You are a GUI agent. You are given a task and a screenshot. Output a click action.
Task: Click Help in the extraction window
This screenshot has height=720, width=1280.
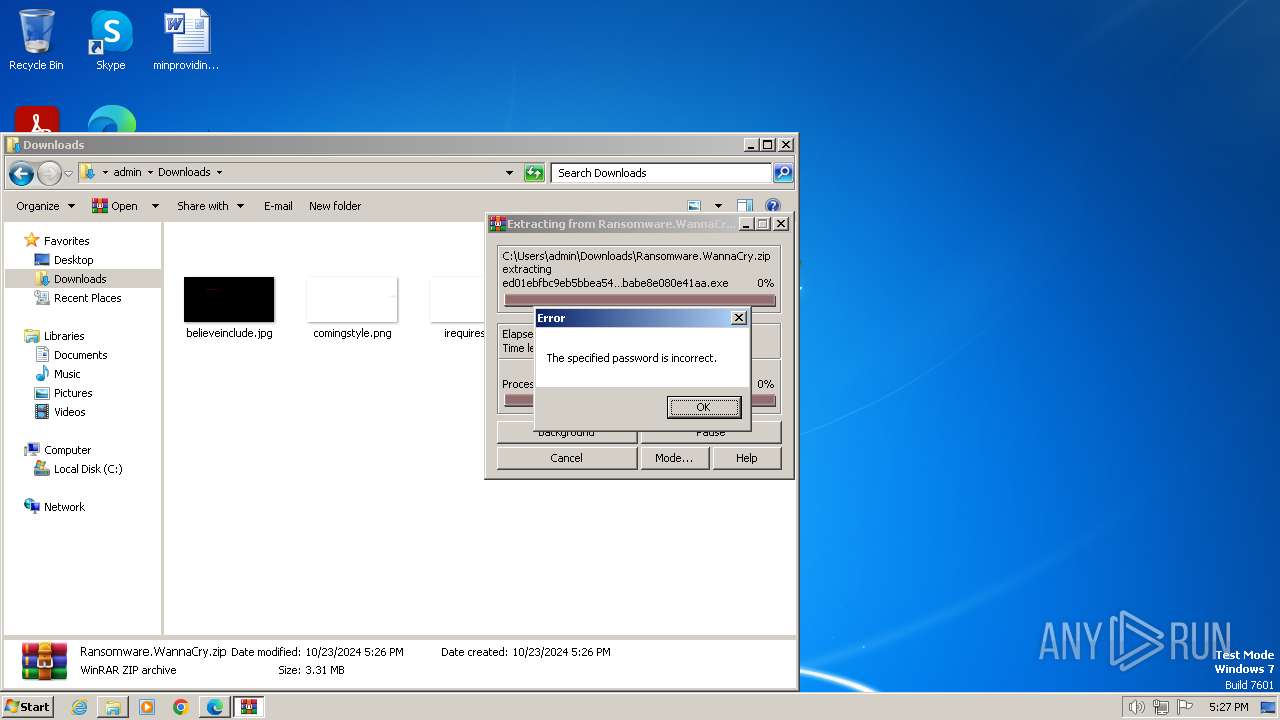coord(747,458)
